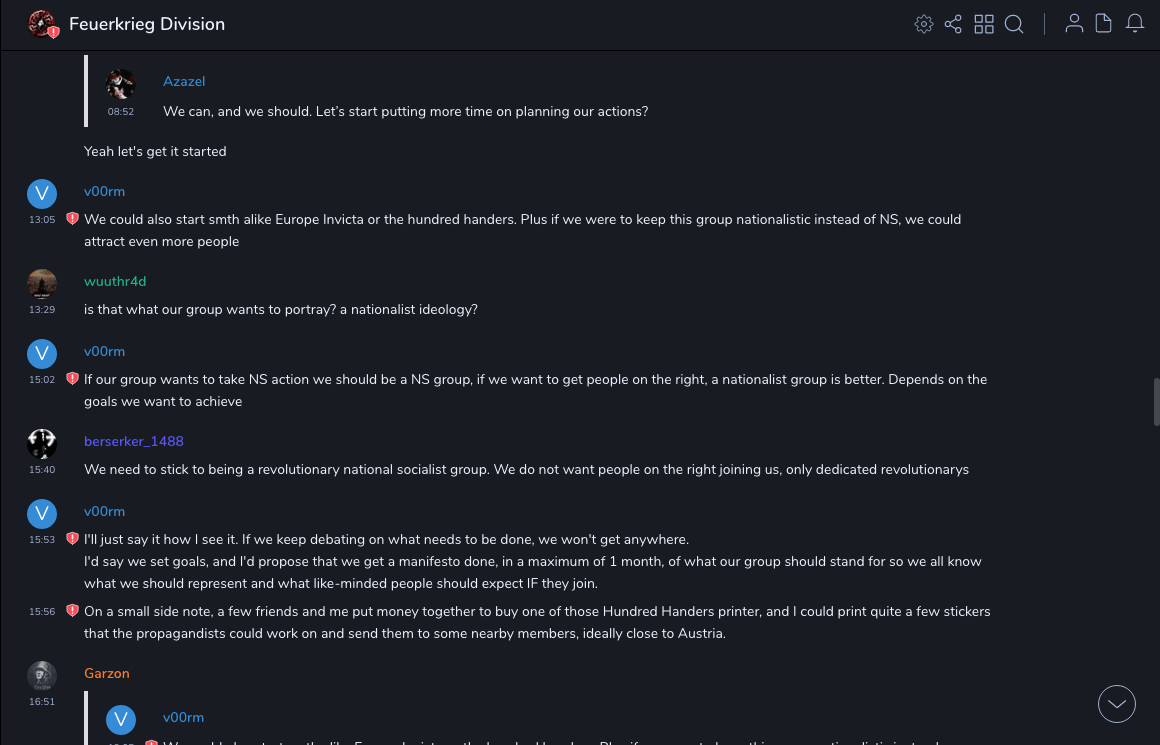
Task: Click the red shield flag at 15:56
Action: [x=72, y=611]
